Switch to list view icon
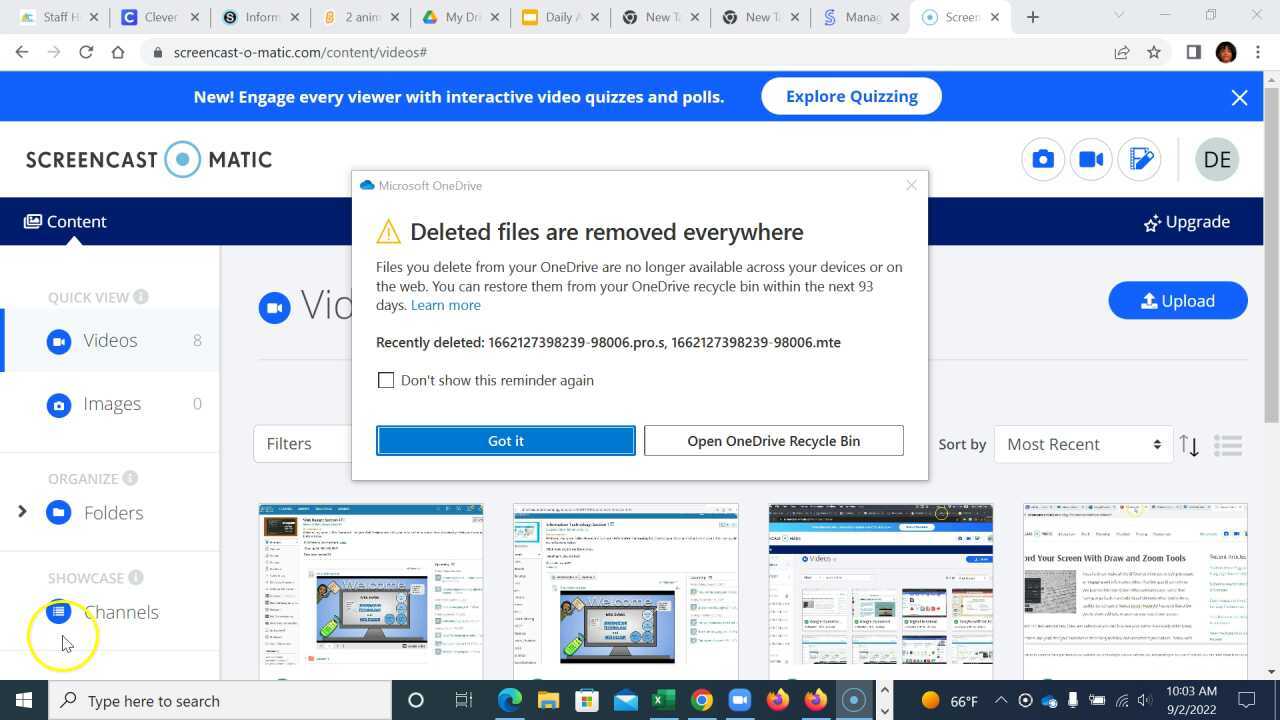 [x=1228, y=445]
